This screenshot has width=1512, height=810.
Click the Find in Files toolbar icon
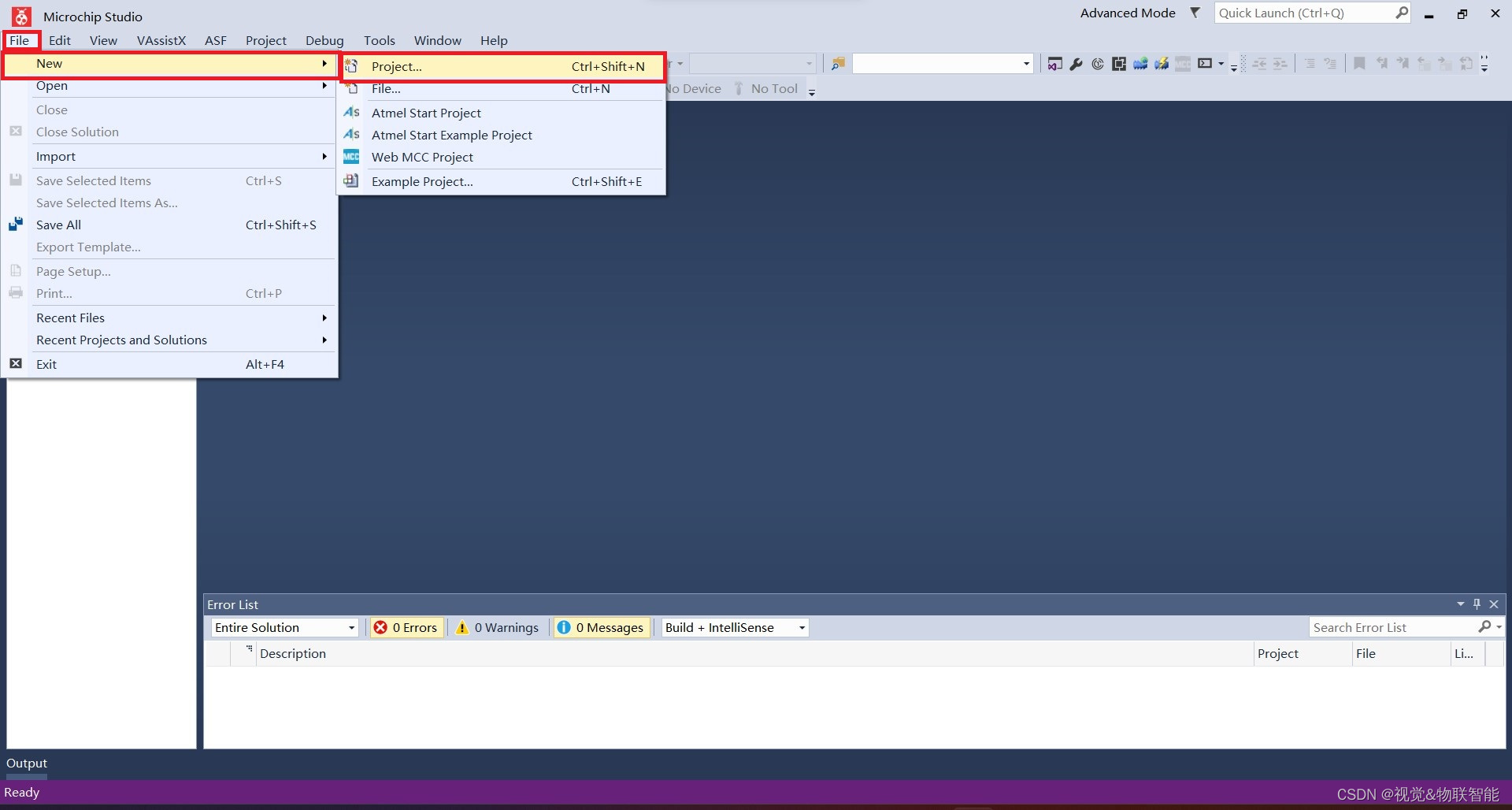(x=838, y=64)
